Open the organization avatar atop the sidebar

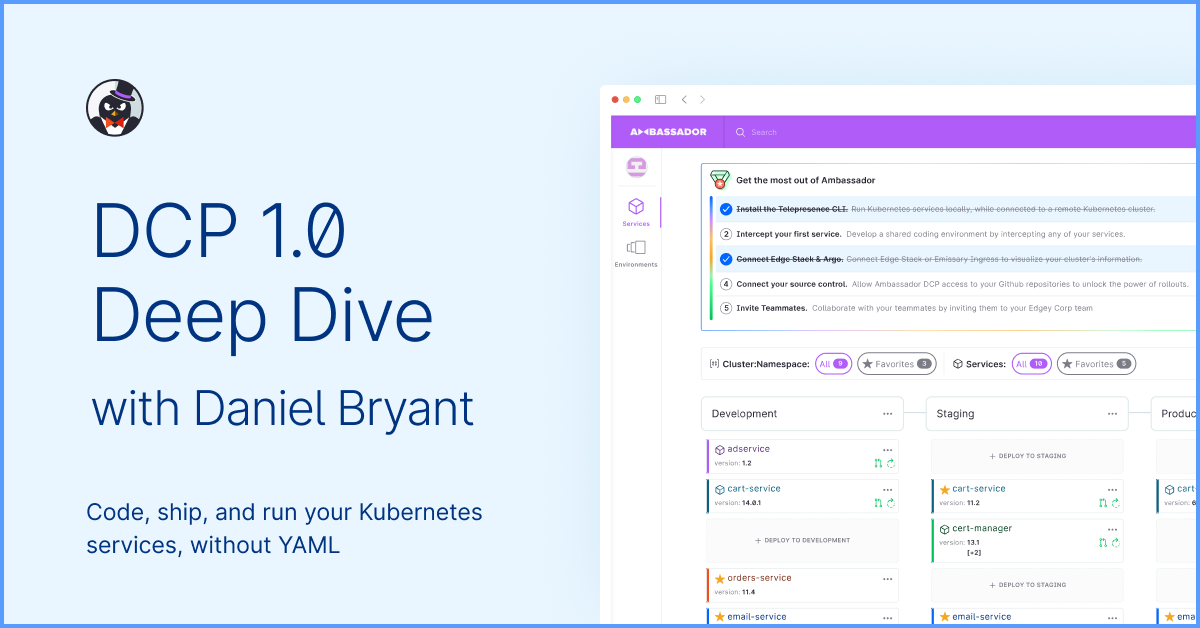[x=636, y=167]
